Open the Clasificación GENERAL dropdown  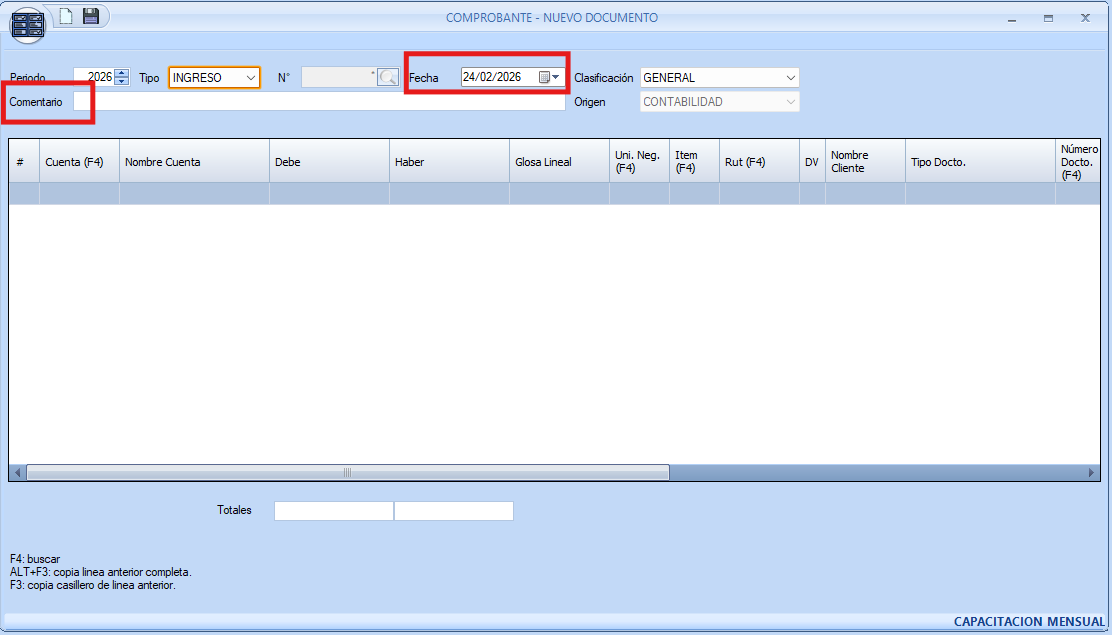coord(790,78)
